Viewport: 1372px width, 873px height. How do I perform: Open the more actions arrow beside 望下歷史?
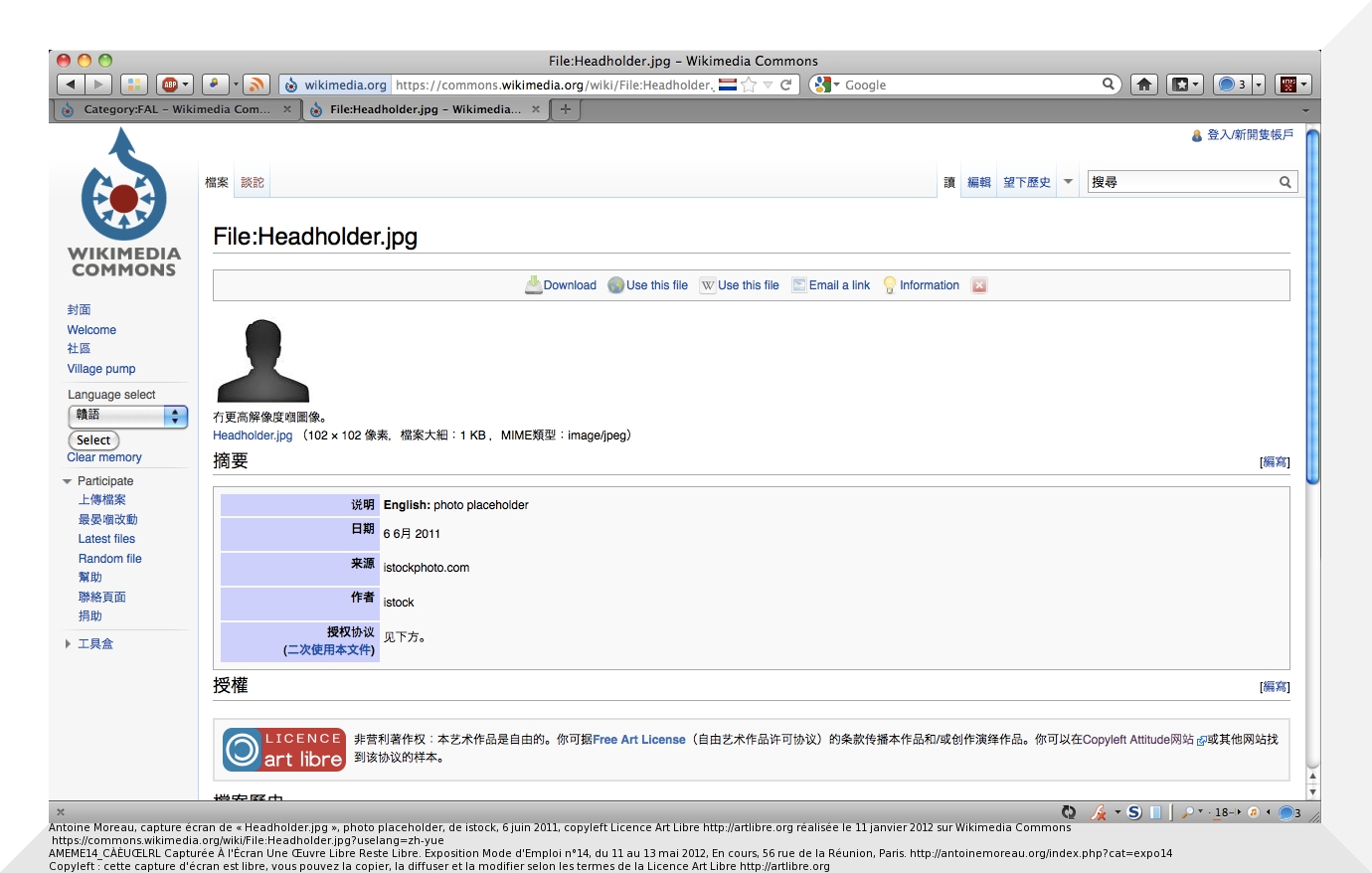1069,182
